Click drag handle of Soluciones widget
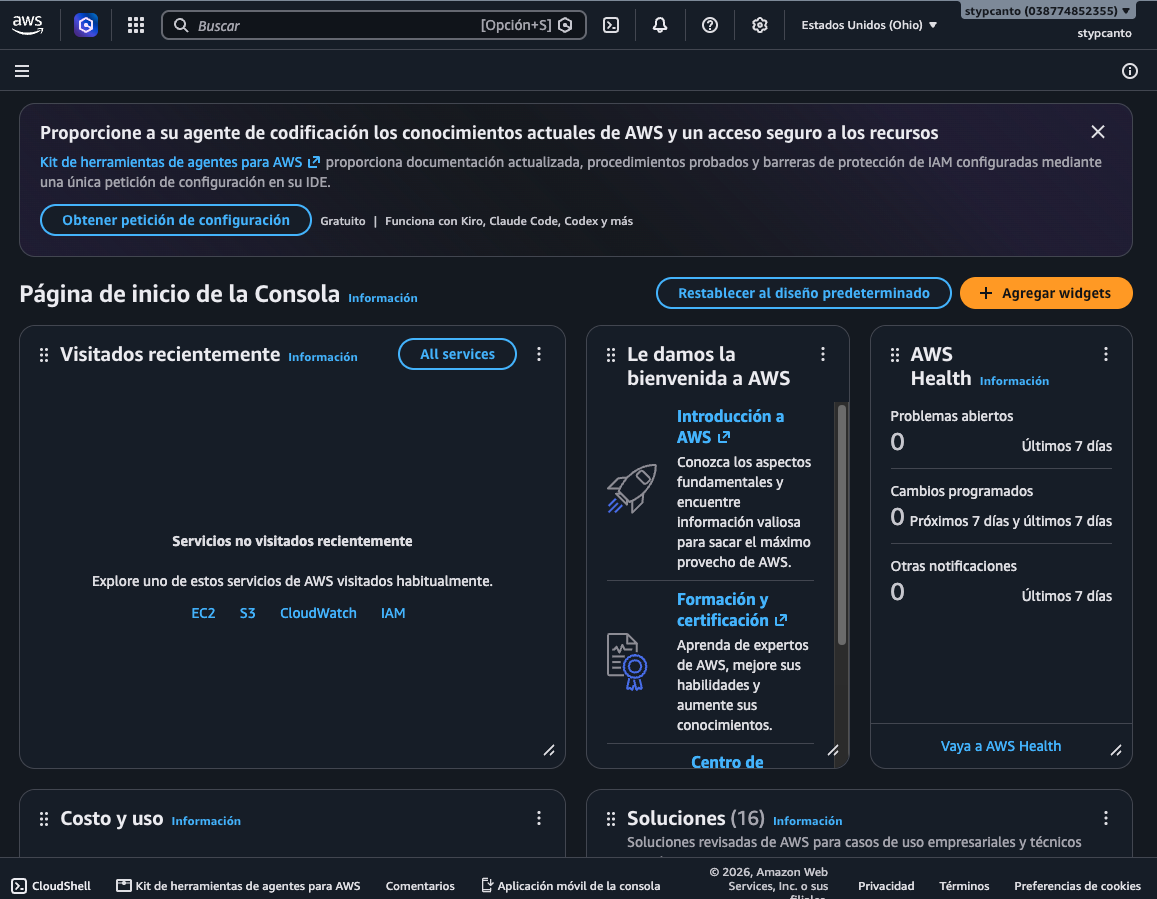The height and width of the screenshot is (899, 1157). [611, 819]
